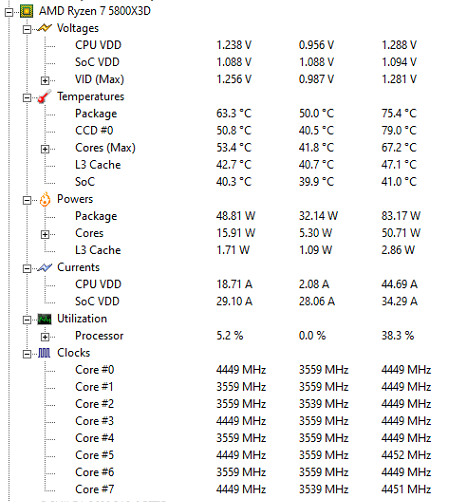This screenshot has width=467, height=502.
Task: Select the Core #2 clock row
Action: pyautogui.click(x=94, y=404)
